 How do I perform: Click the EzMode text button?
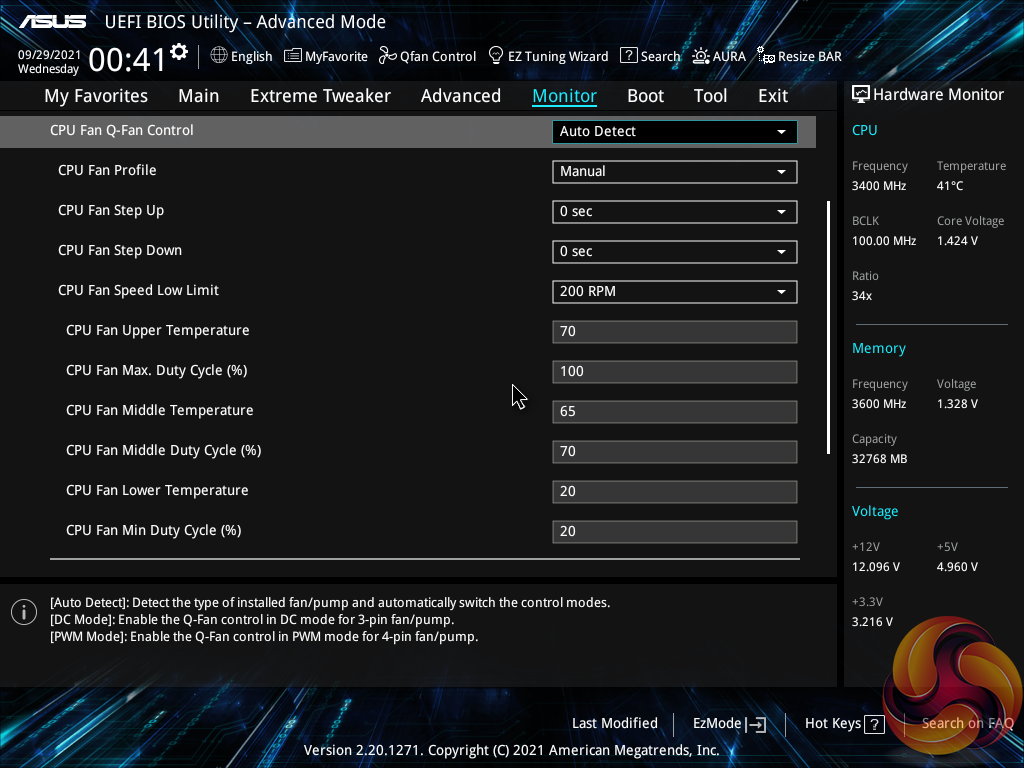716,724
